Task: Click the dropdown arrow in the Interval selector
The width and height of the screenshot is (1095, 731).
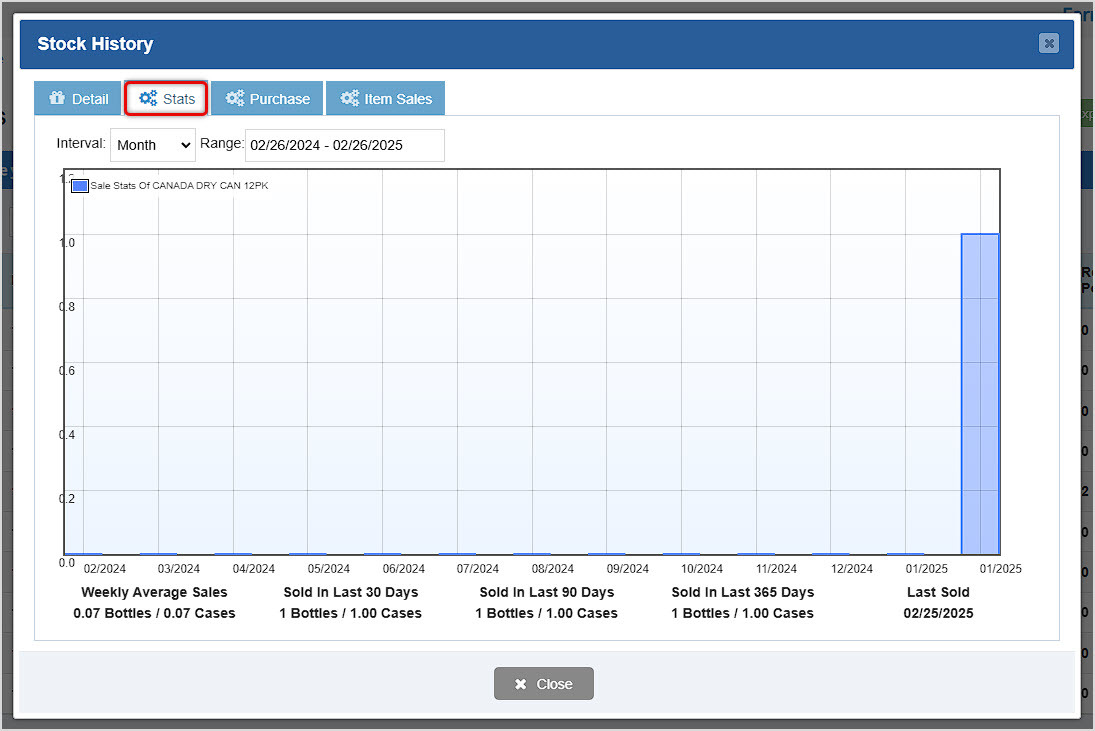Action: coord(184,145)
